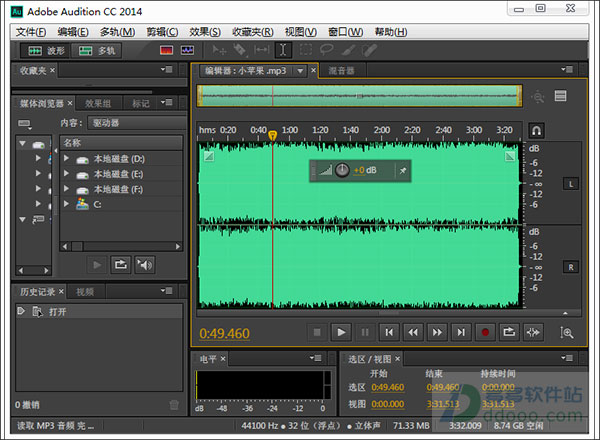
Task: Click the red Record button
Action: 485,332
